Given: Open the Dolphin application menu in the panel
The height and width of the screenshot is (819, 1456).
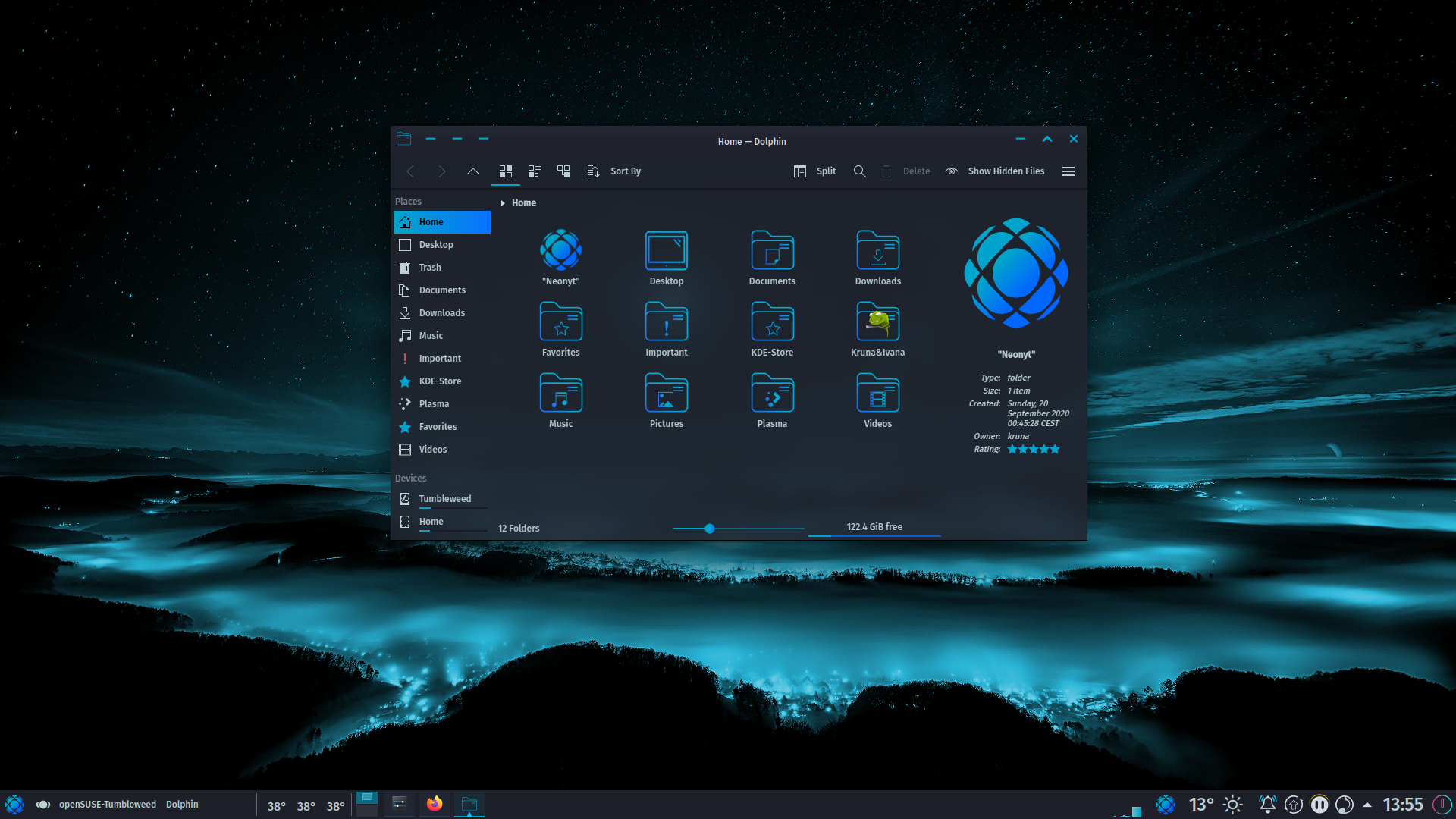Looking at the screenshot, I should (182, 805).
